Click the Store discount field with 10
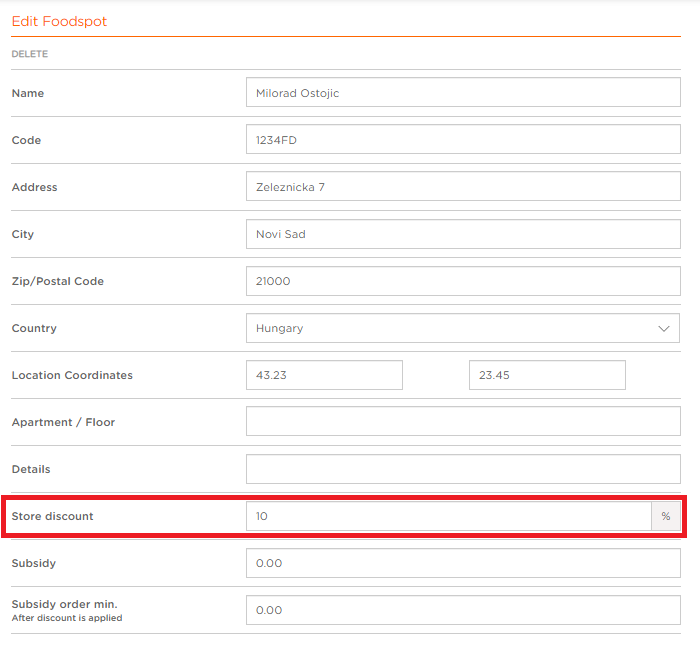Screen dimensions: 700x649 449,516
